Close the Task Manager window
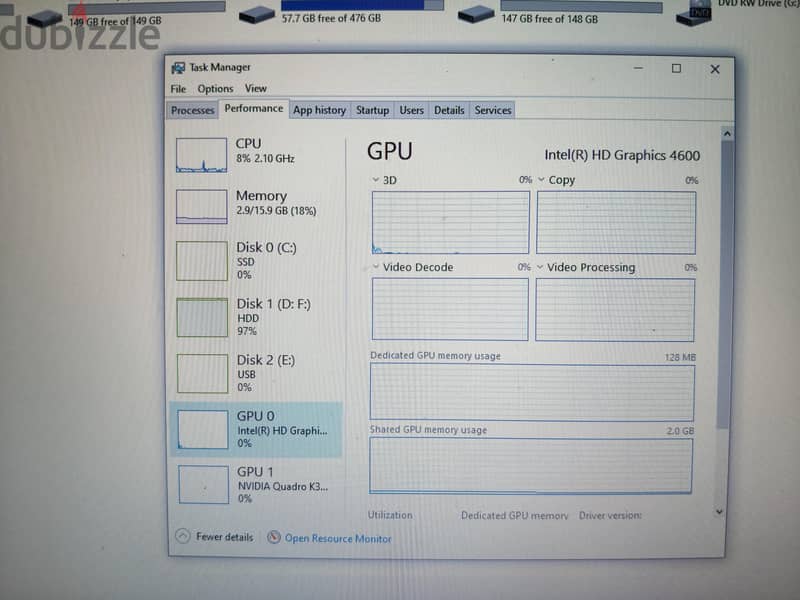Viewport: 800px width, 600px height. coord(715,69)
